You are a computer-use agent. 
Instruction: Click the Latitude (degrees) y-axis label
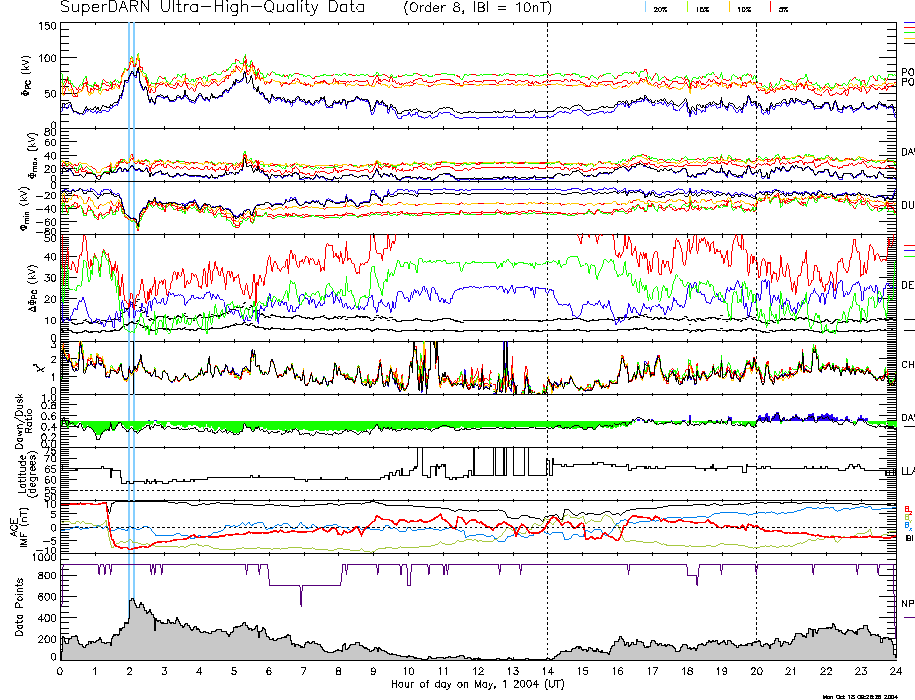18,470
